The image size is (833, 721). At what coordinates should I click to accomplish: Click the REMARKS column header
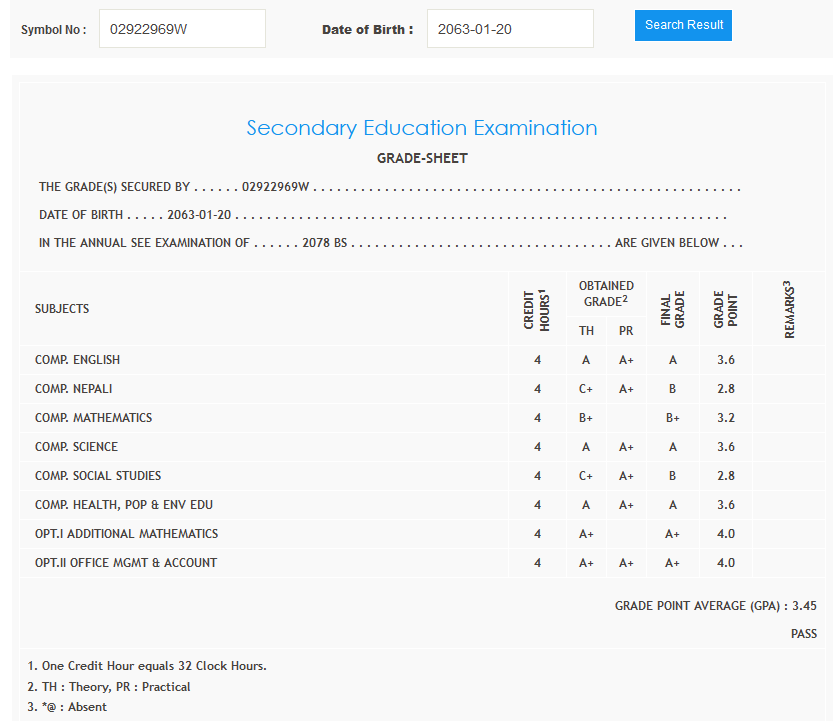pos(790,310)
